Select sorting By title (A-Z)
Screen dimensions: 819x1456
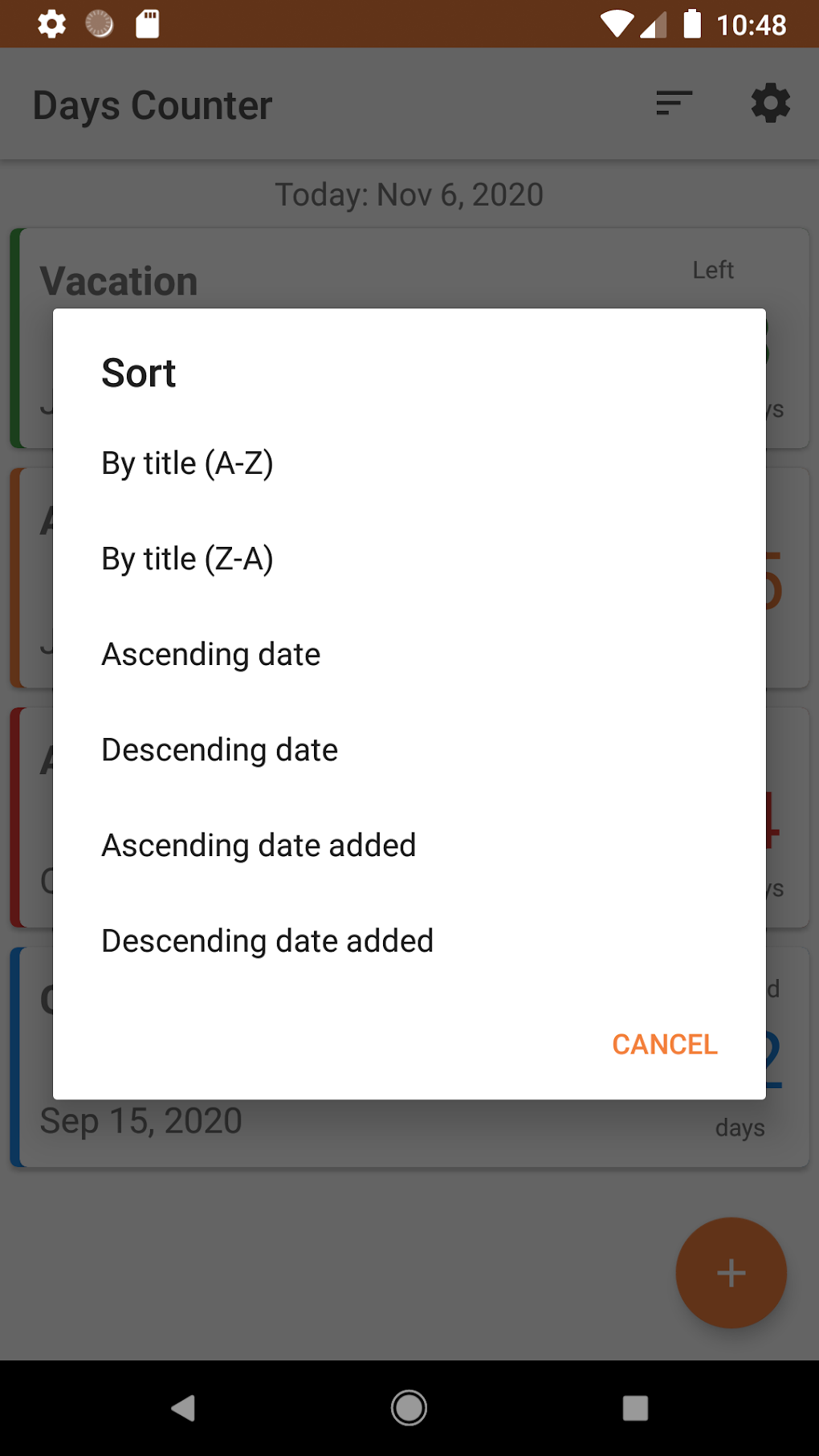(187, 463)
